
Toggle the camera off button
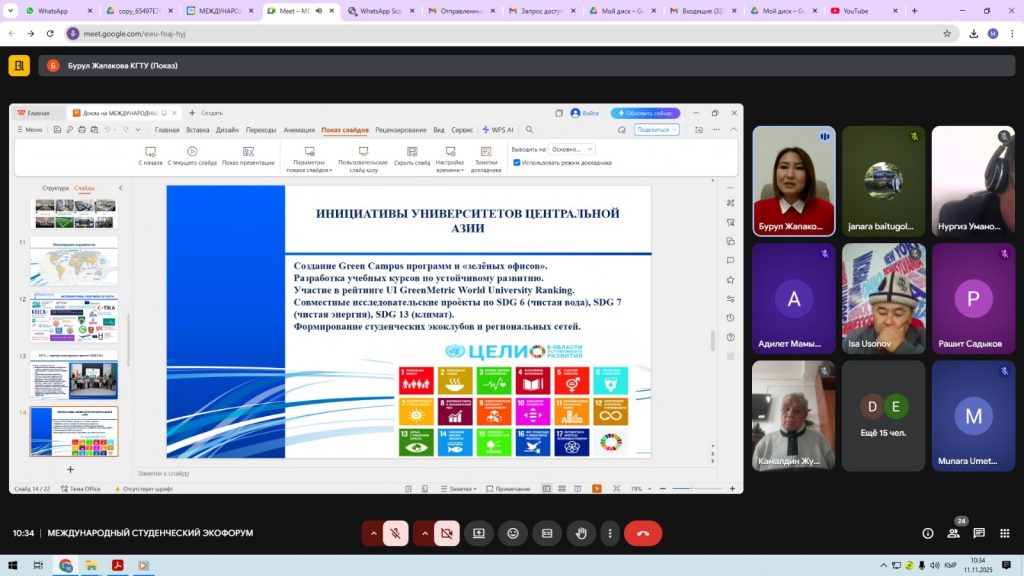pos(446,533)
